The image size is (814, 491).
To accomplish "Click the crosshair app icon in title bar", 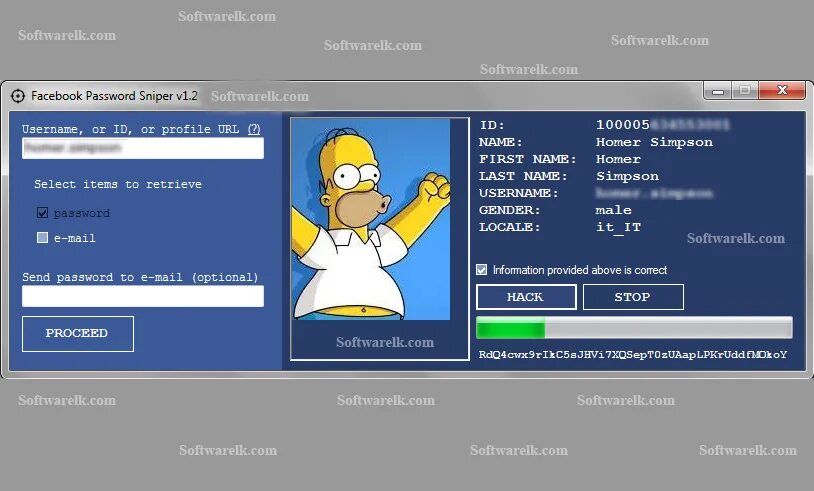I will [x=18, y=96].
